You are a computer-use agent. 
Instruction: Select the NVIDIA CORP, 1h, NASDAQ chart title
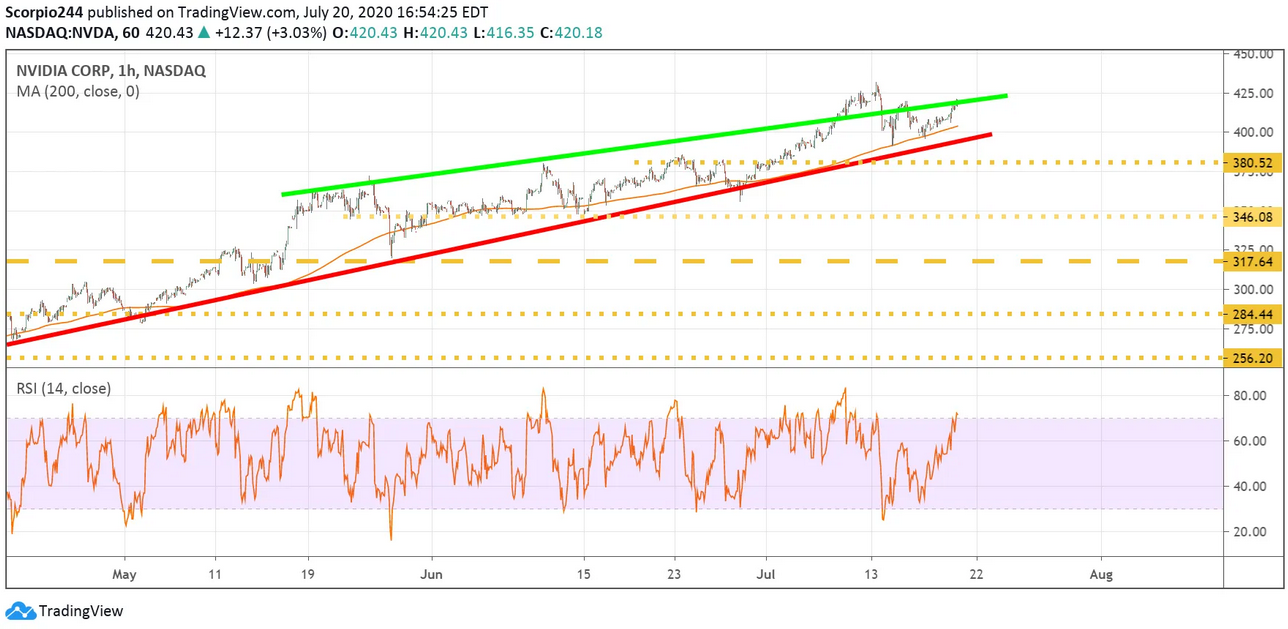pos(110,71)
